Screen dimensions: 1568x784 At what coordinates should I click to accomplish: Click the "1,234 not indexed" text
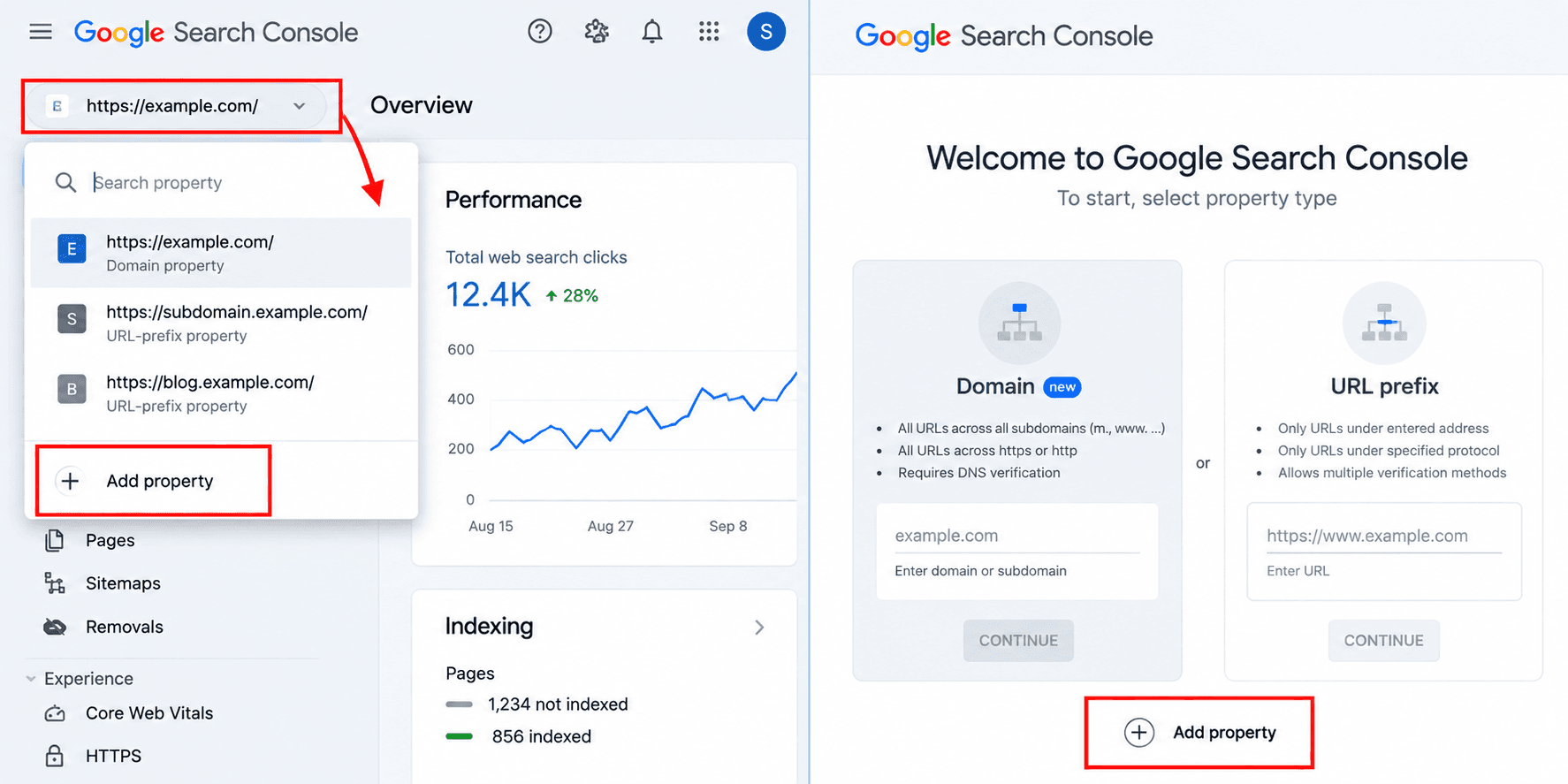tap(558, 704)
